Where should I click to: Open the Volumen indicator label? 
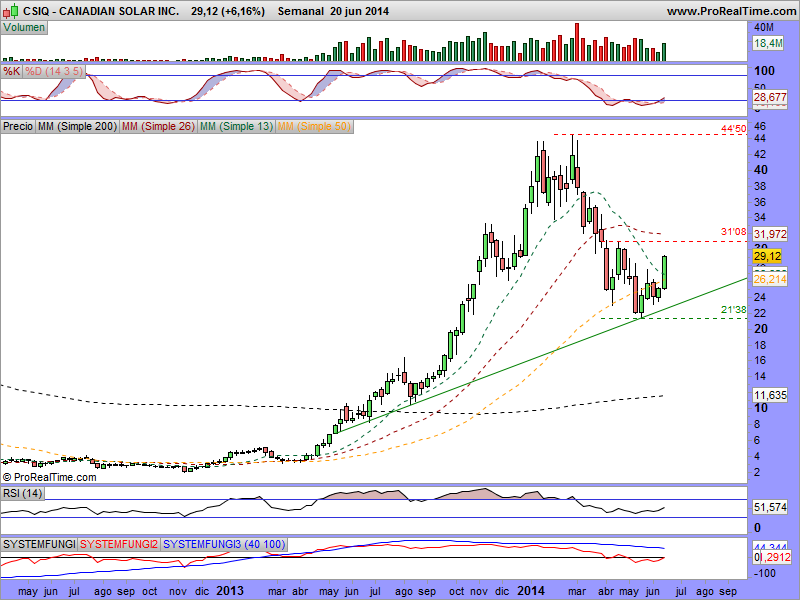[x=24, y=28]
